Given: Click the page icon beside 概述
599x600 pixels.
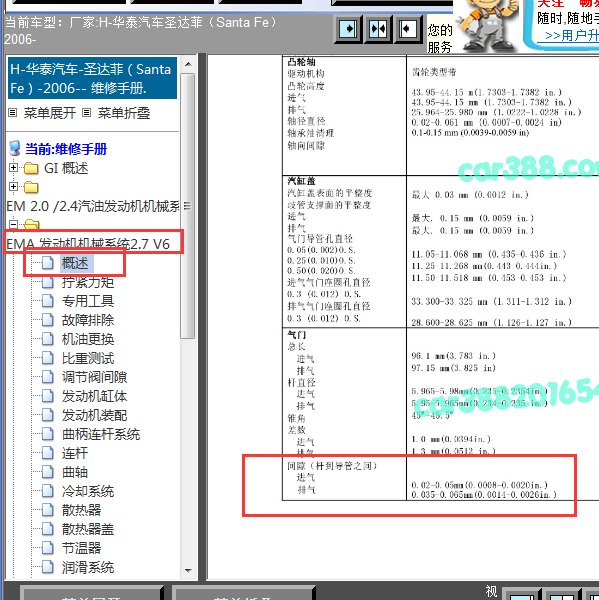Looking at the screenshot, I should pos(47,263).
